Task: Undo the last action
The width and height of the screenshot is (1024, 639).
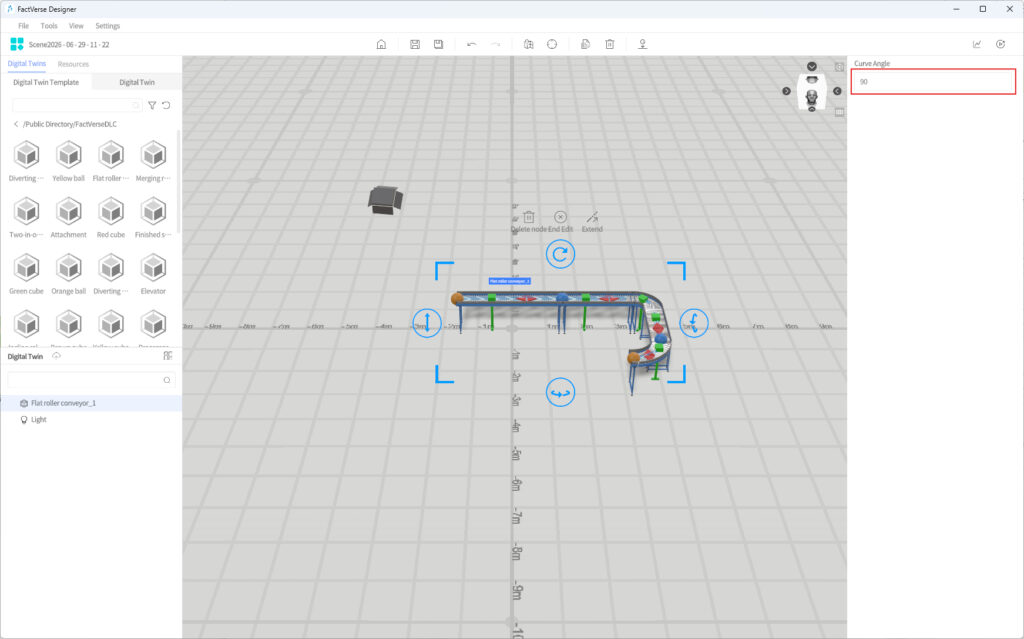Action: pyautogui.click(x=472, y=44)
